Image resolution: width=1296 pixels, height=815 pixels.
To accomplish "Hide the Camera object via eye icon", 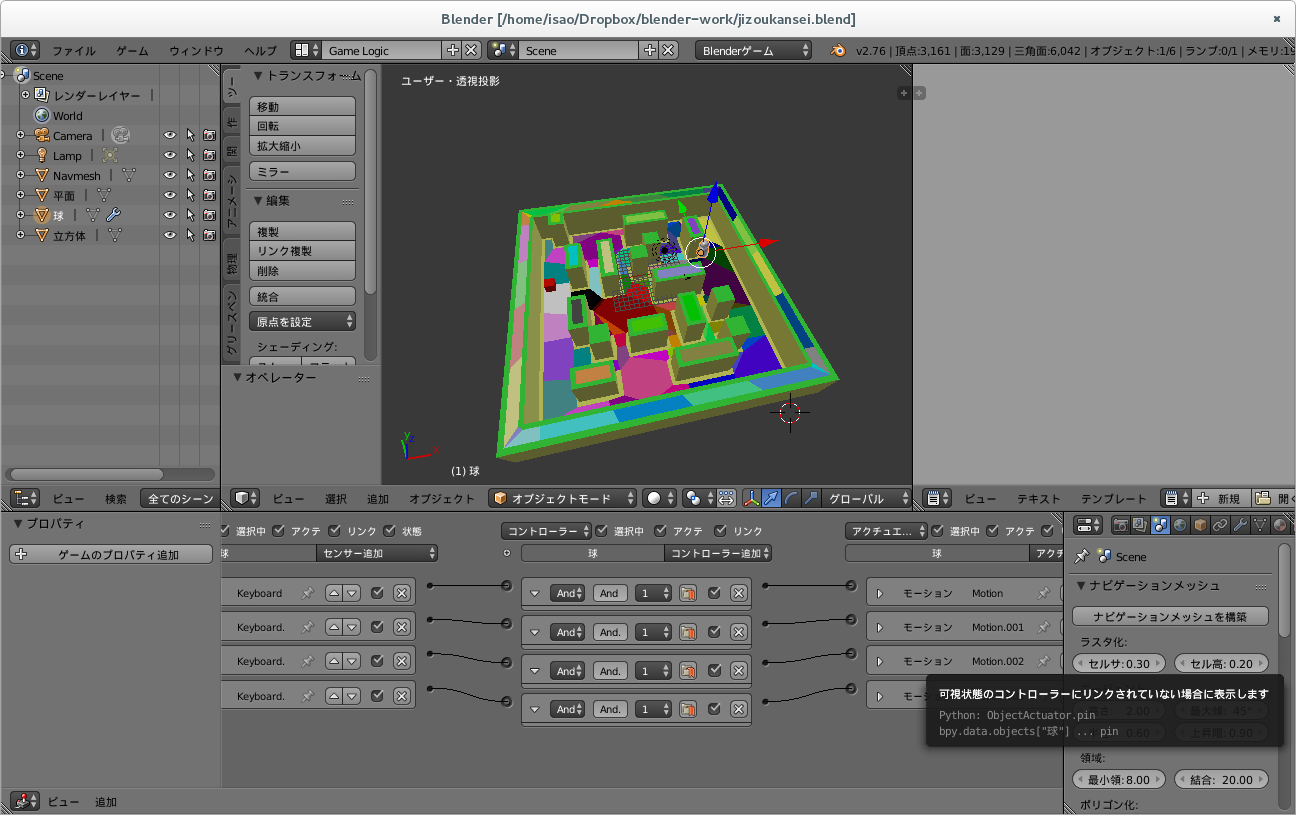I will click(170, 136).
